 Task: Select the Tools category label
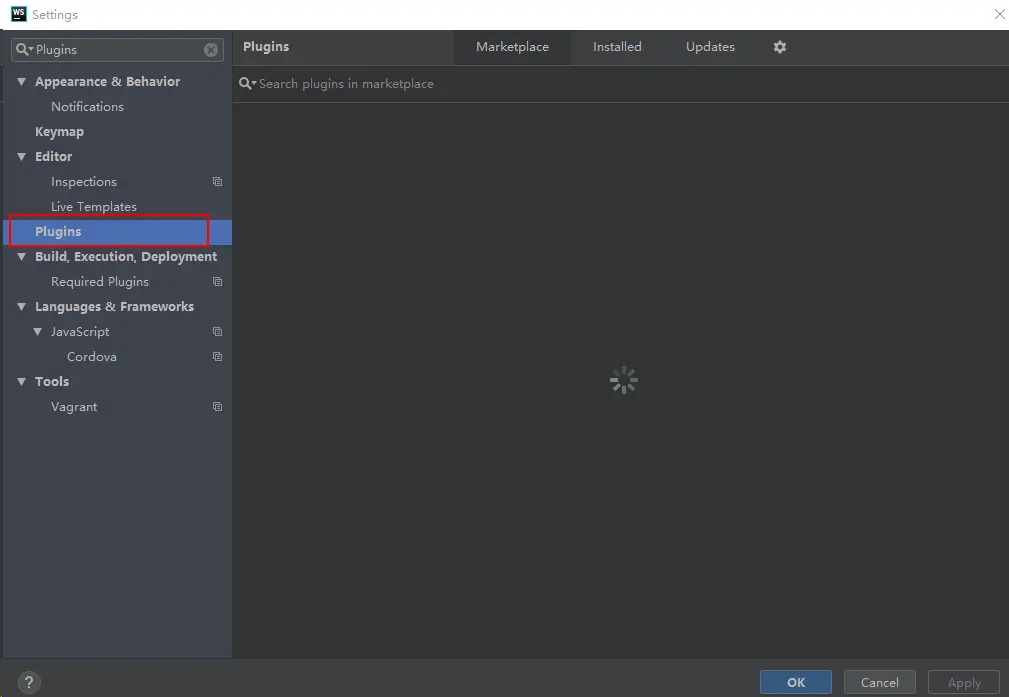pos(52,382)
